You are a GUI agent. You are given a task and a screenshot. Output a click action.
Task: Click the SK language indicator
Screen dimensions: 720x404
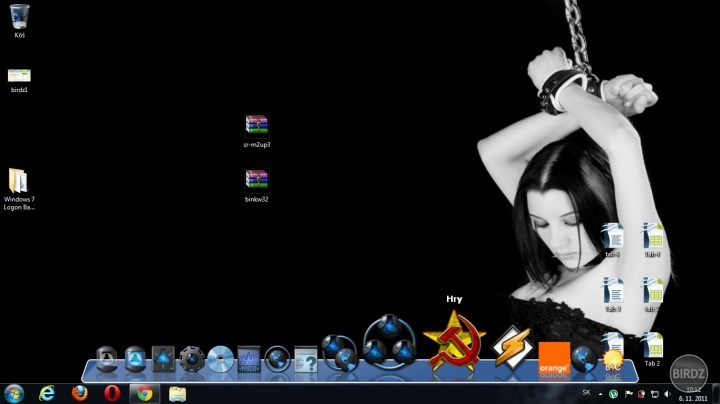coord(586,393)
